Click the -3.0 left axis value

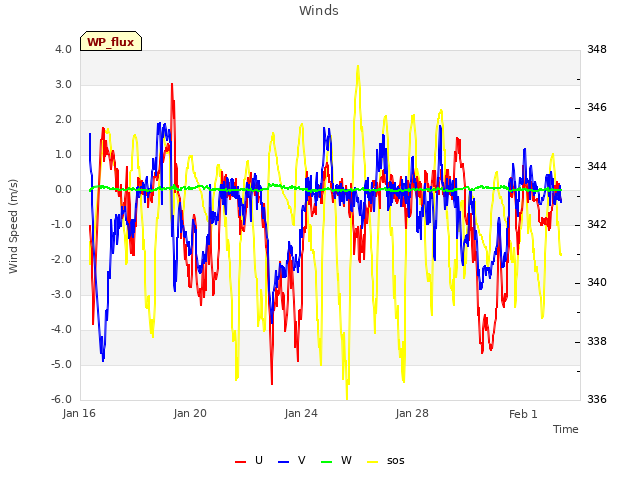coord(61,295)
